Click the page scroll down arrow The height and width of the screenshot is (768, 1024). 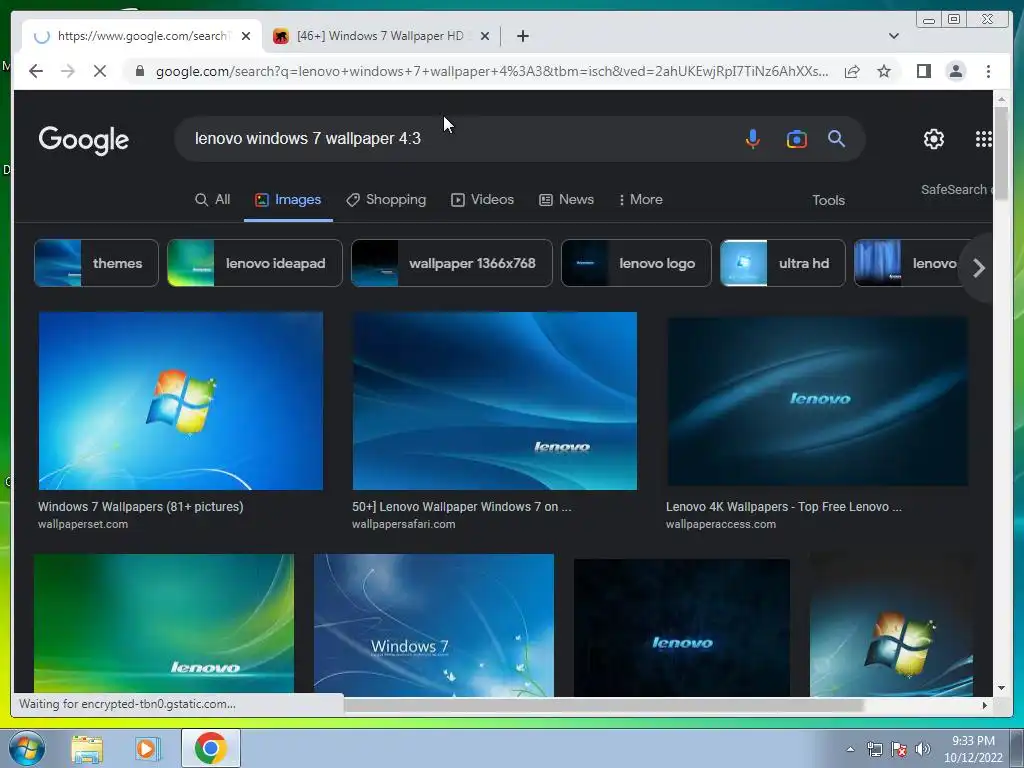coord(1001,688)
